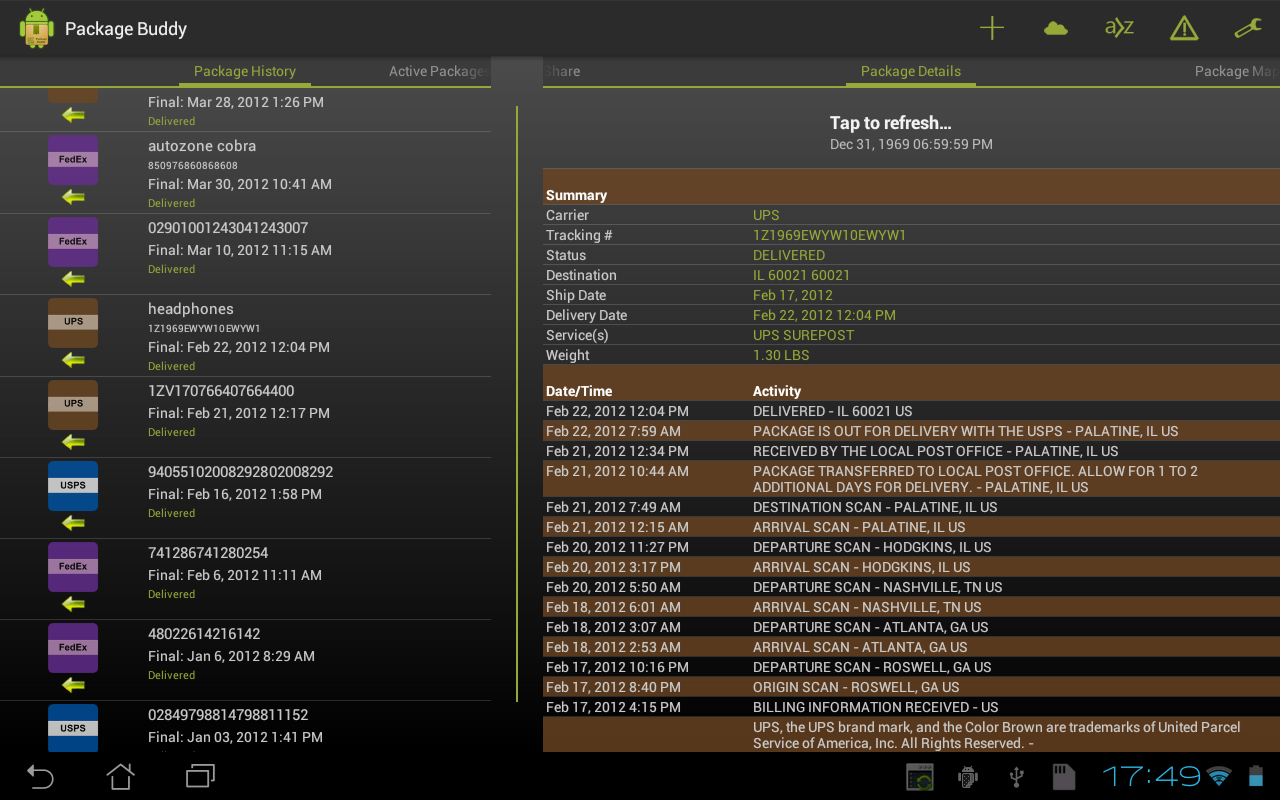Tap the destination IL 60021 value
The width and height of the screenshot is (1280, 800).
[x=801, y=275]
